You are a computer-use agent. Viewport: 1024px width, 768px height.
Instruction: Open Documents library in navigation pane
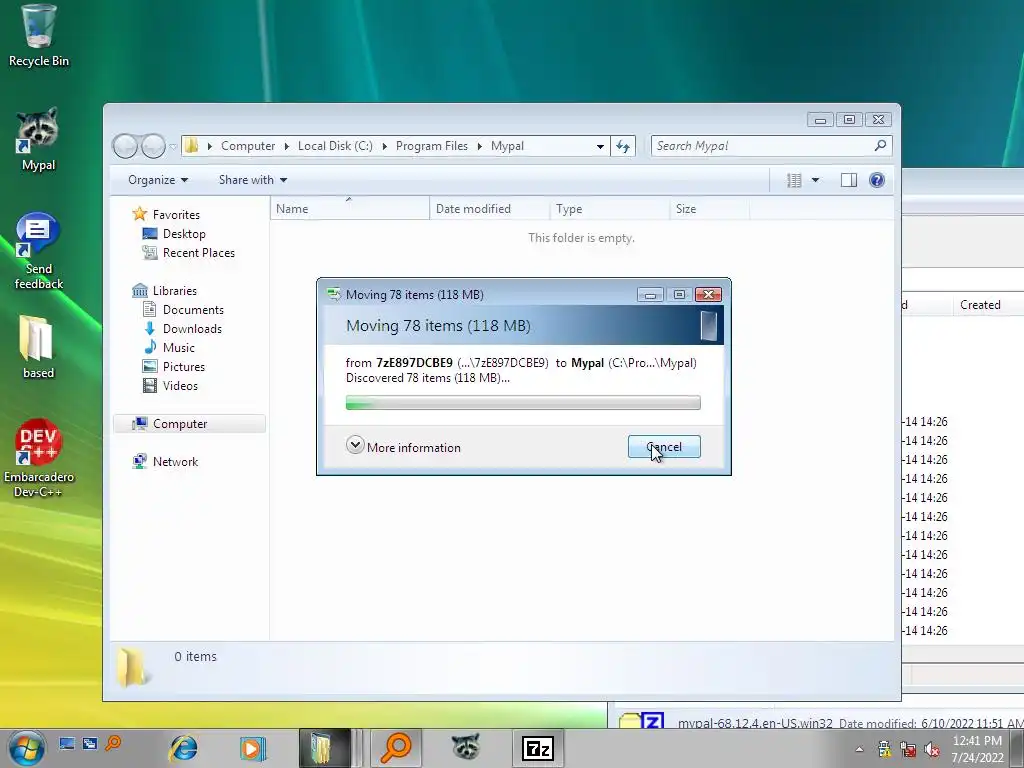193,310
